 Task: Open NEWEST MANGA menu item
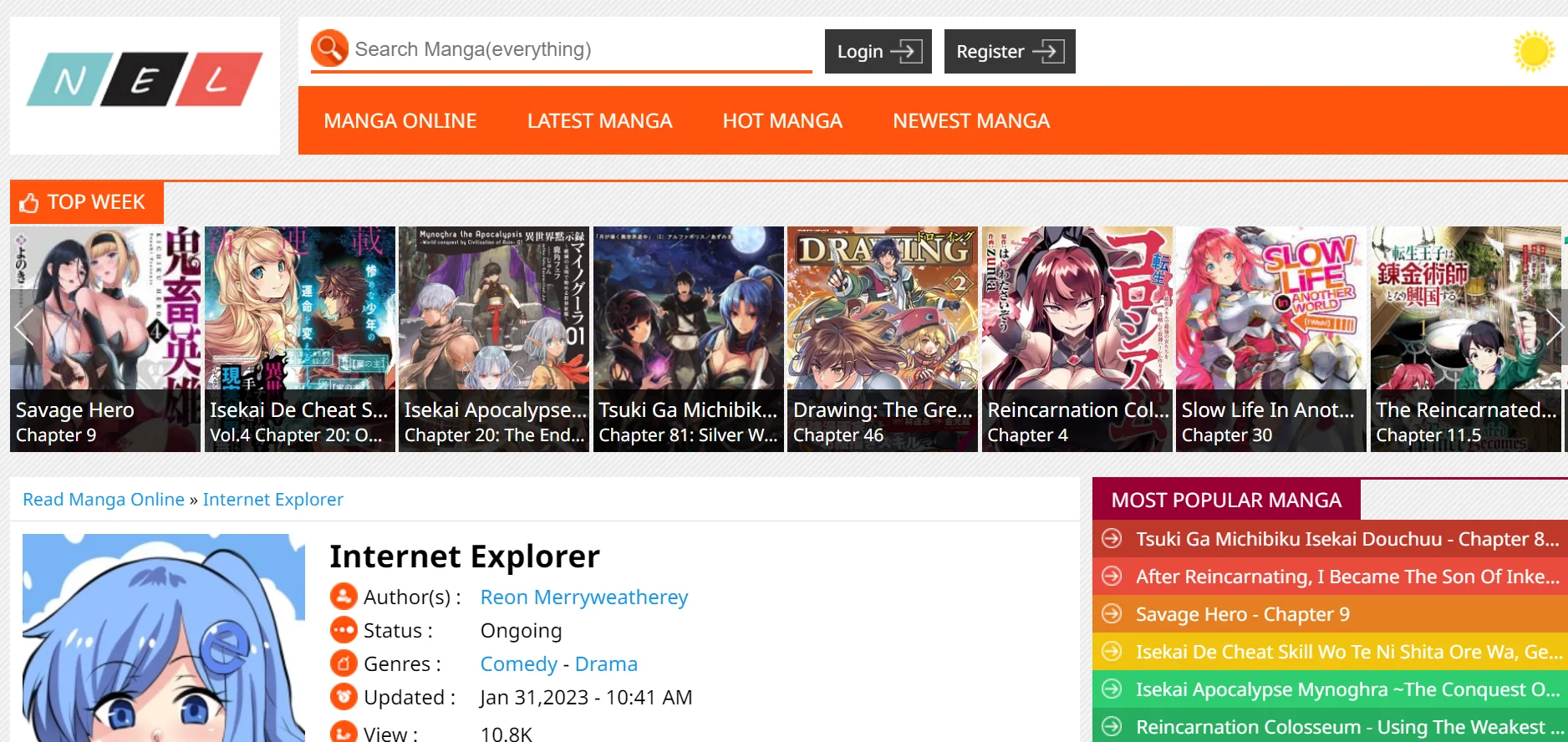tap(971, 121)
